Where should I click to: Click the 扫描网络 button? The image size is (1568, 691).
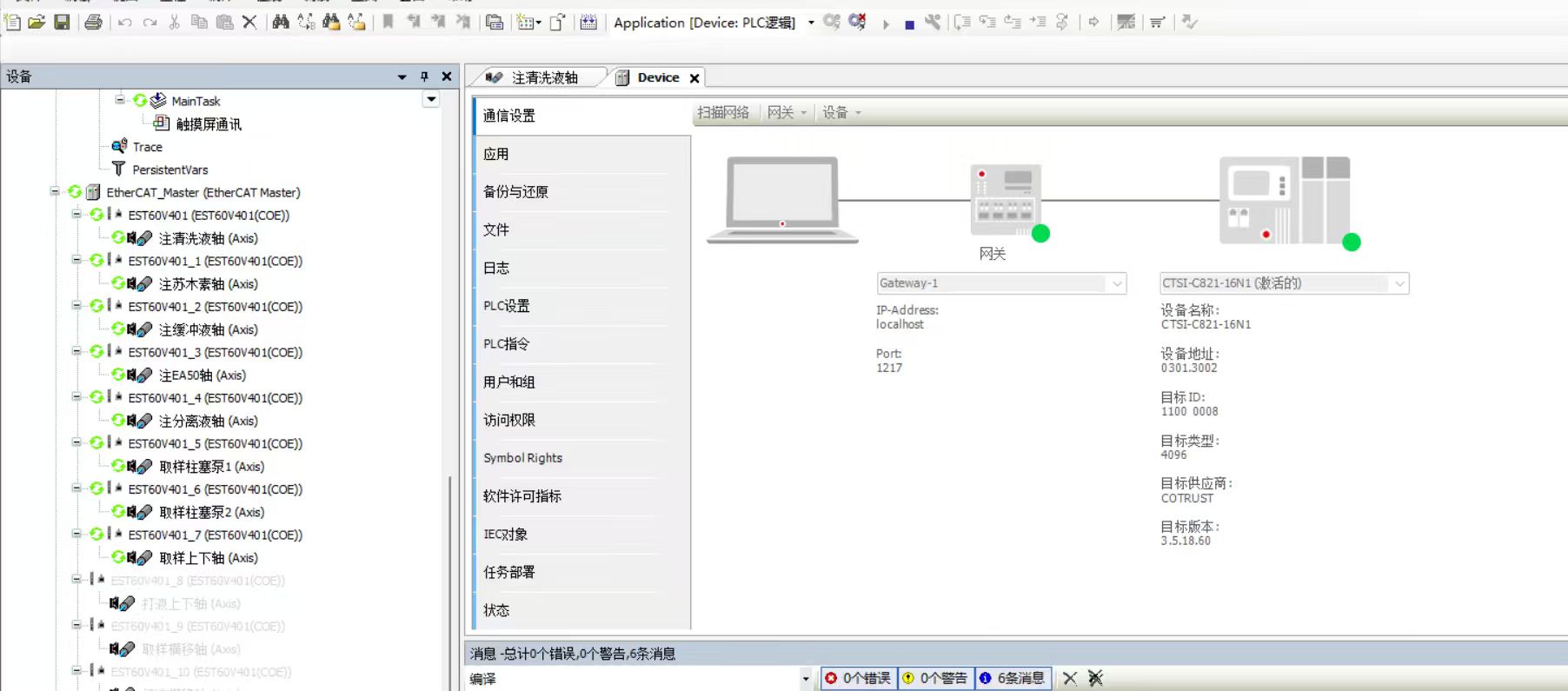(723, 112)
